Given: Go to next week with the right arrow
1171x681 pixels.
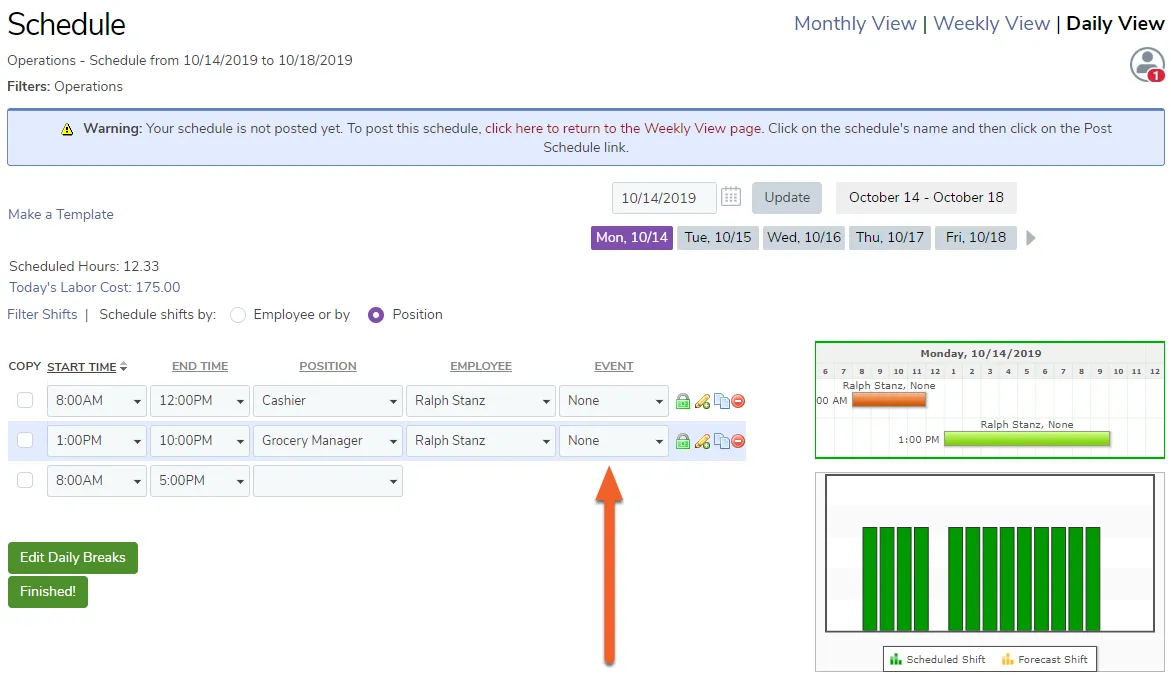Looking at the screenshot, I should pos(1031,238).
